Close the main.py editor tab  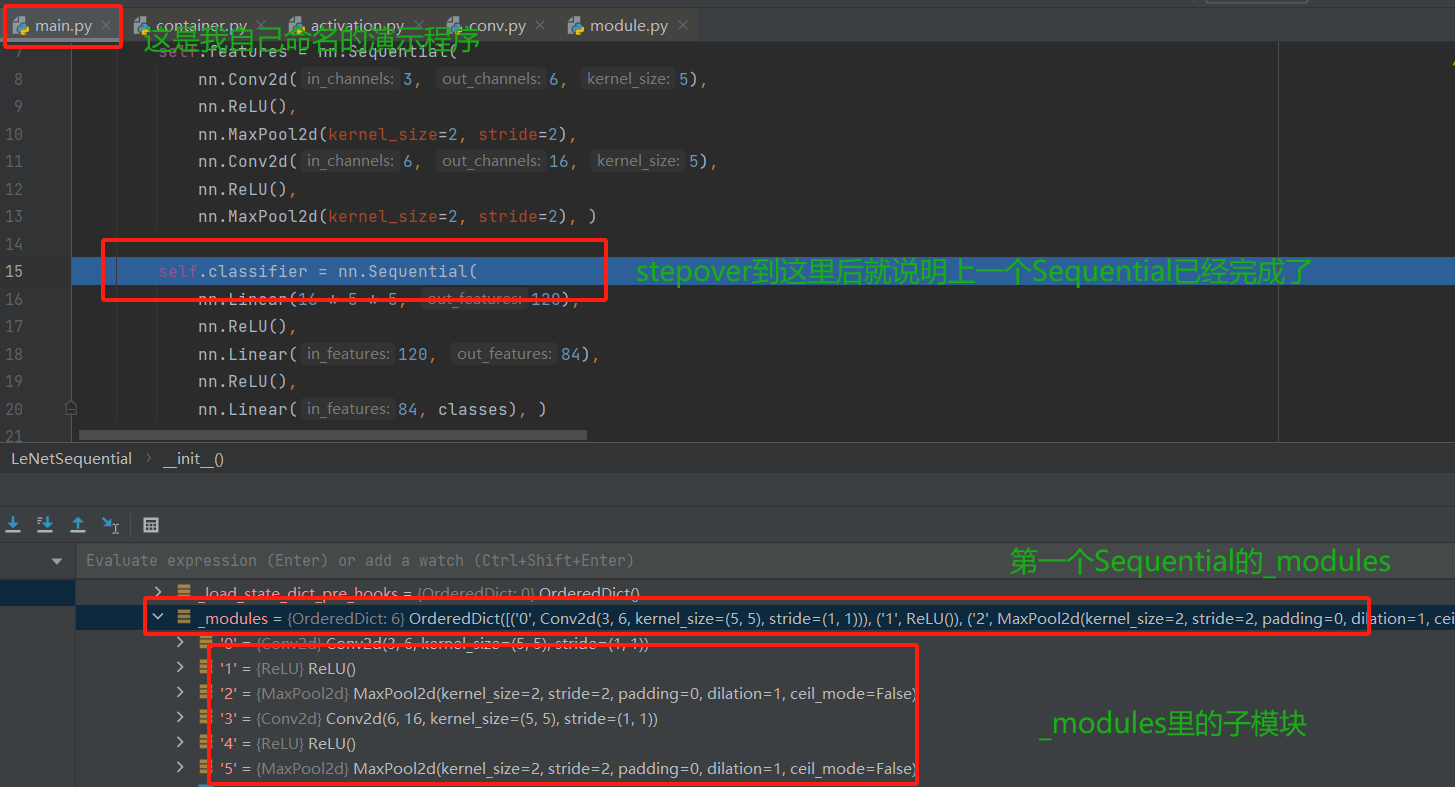coord(105,26)
